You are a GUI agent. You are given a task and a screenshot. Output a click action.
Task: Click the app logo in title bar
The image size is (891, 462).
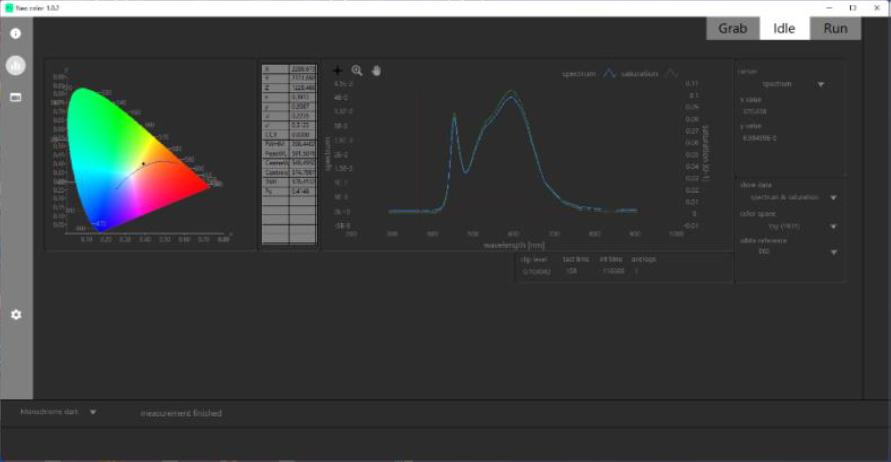coord(8,7)
